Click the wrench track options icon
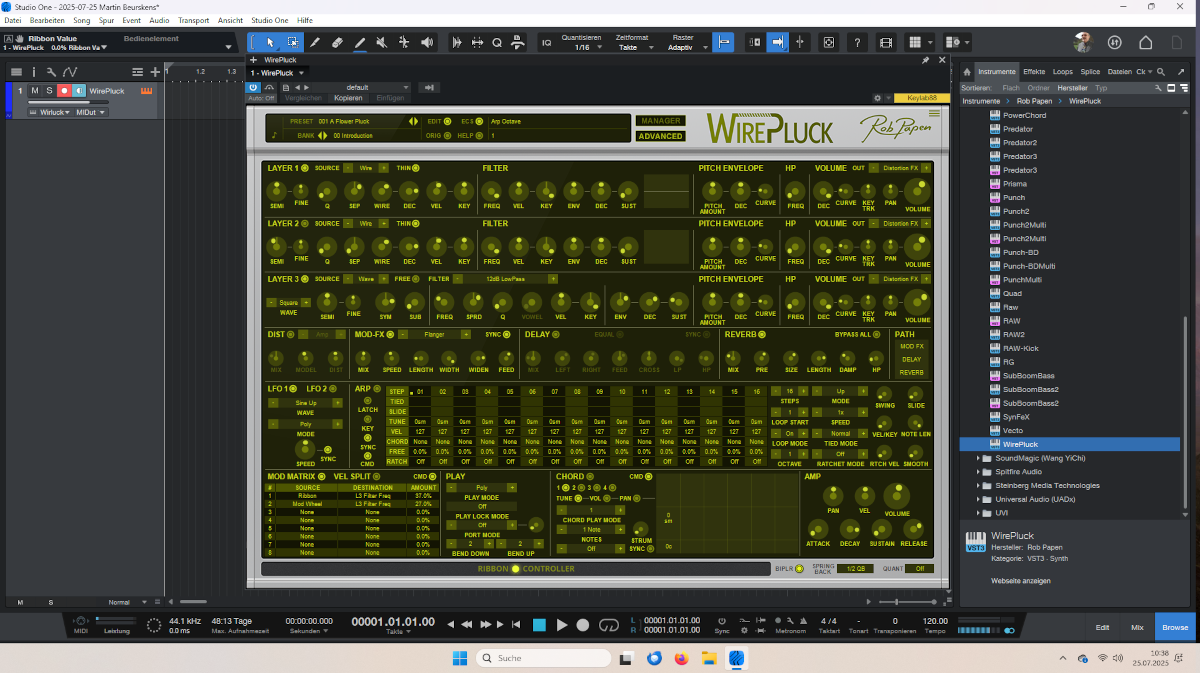This screenshot has width=1200, height=673. [51, 72]
